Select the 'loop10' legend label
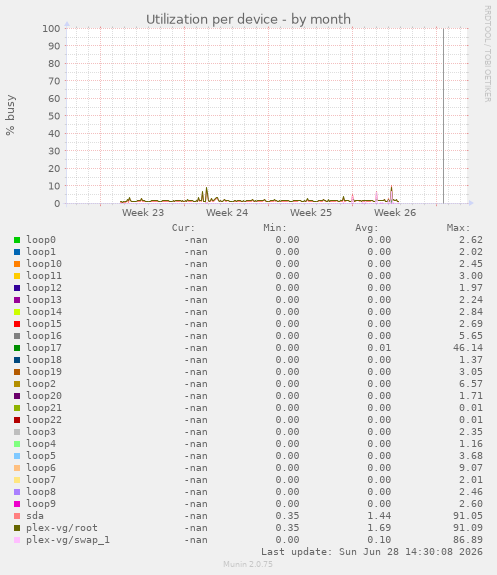497x575 pixels. tap(44, 264)
